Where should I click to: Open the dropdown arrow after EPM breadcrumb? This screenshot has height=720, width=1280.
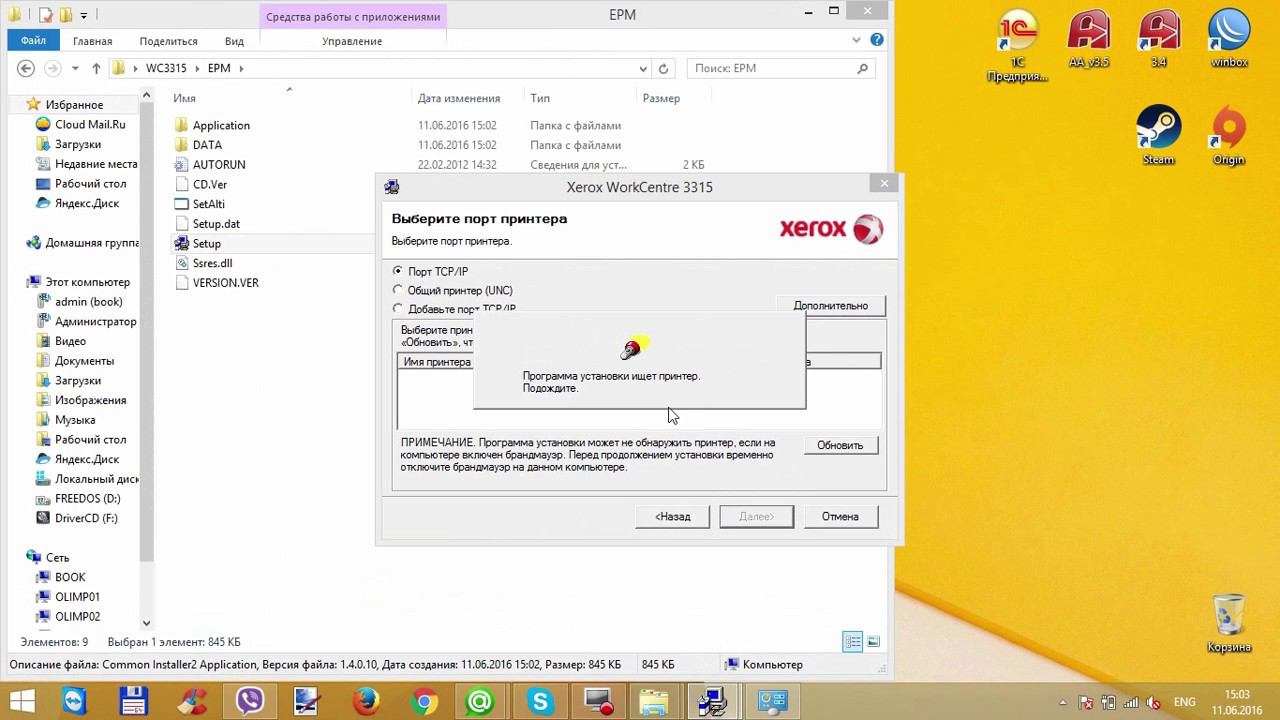241,68
